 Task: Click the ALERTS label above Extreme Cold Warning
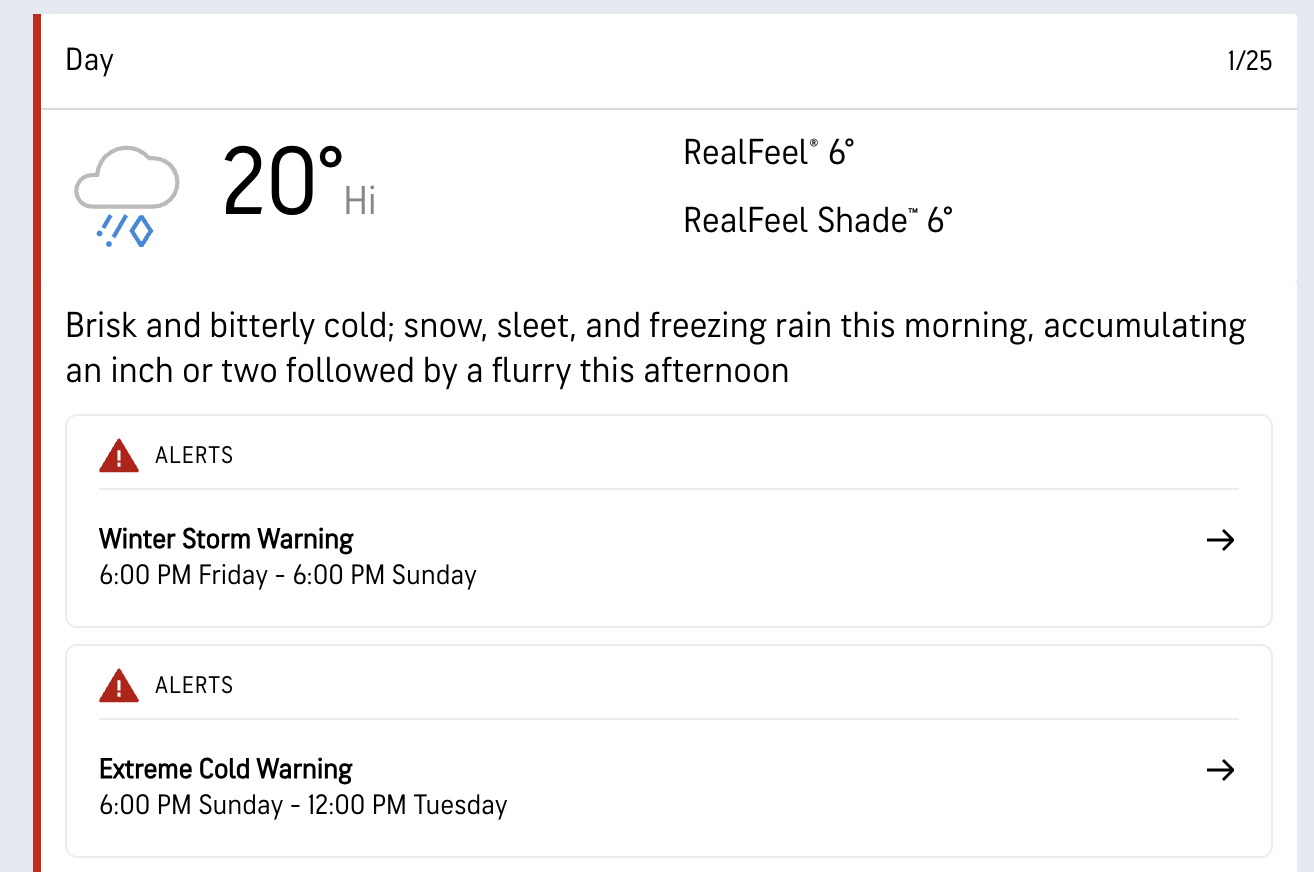194,686
